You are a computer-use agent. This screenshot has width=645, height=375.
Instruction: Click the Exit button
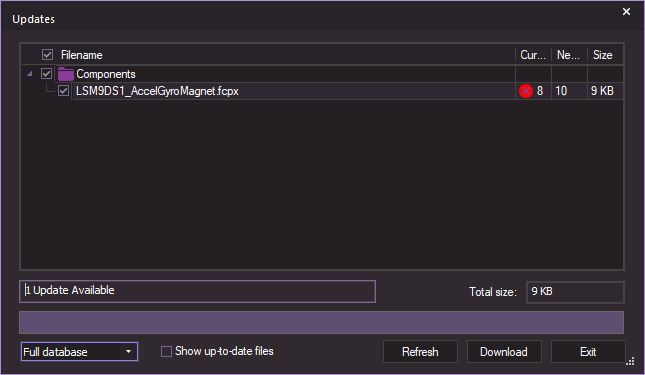pos(588,352)
